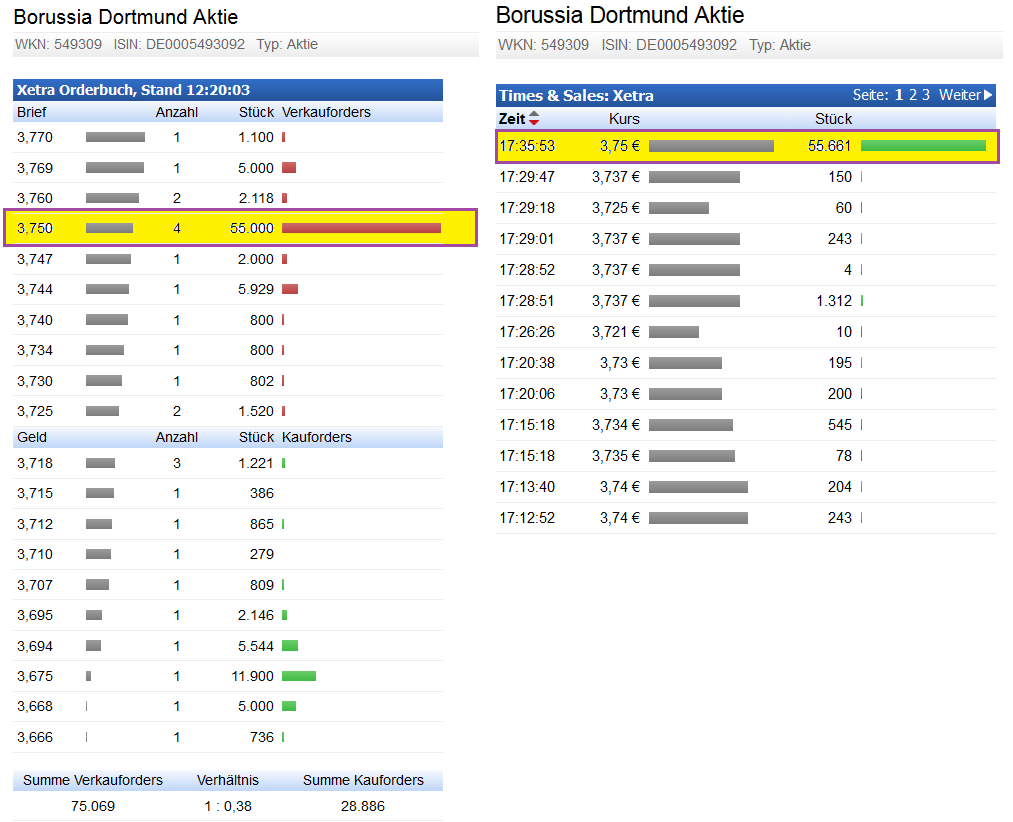Select ask price '3,734'
Viewport: 1013px width, 822px height.
(35, 350)
